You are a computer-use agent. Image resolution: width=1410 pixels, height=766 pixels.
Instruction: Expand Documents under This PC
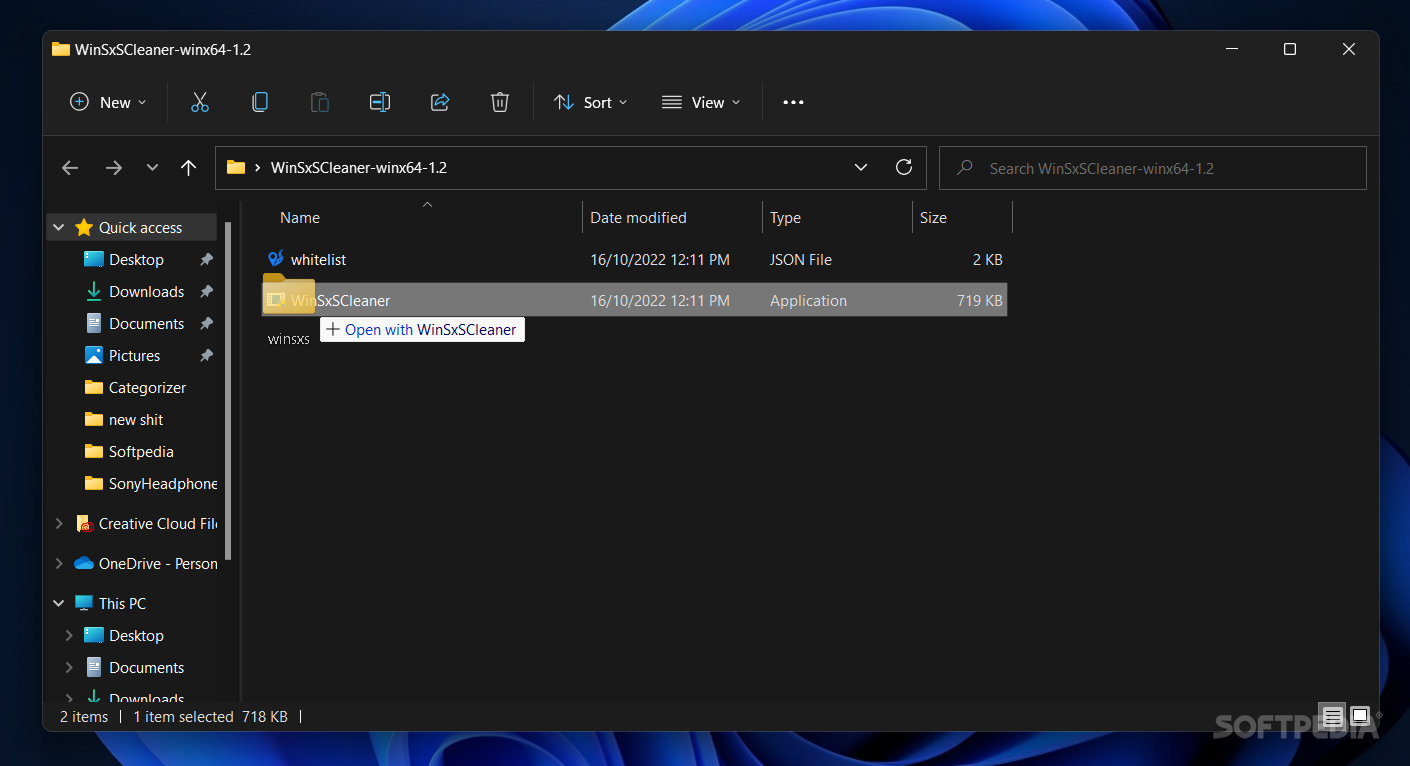click(69, 667)
